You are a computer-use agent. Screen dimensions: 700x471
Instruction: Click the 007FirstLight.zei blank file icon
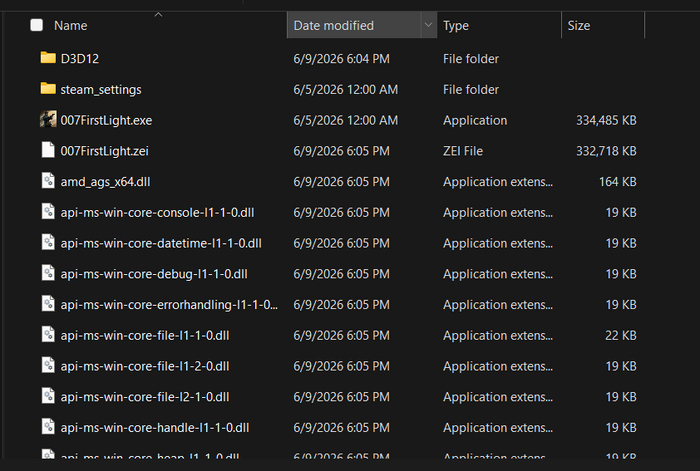[48, 150]
